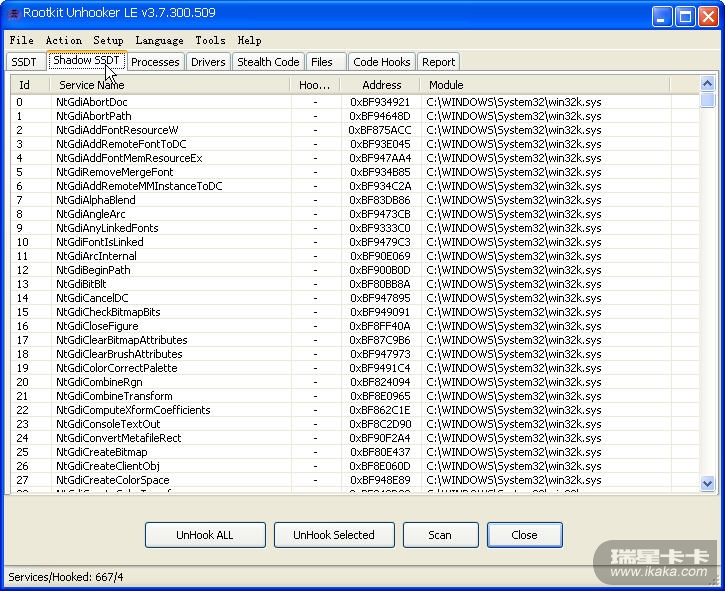Open the Action menu
Viewport: 725px width, 591px height.
tap(64, 40)
